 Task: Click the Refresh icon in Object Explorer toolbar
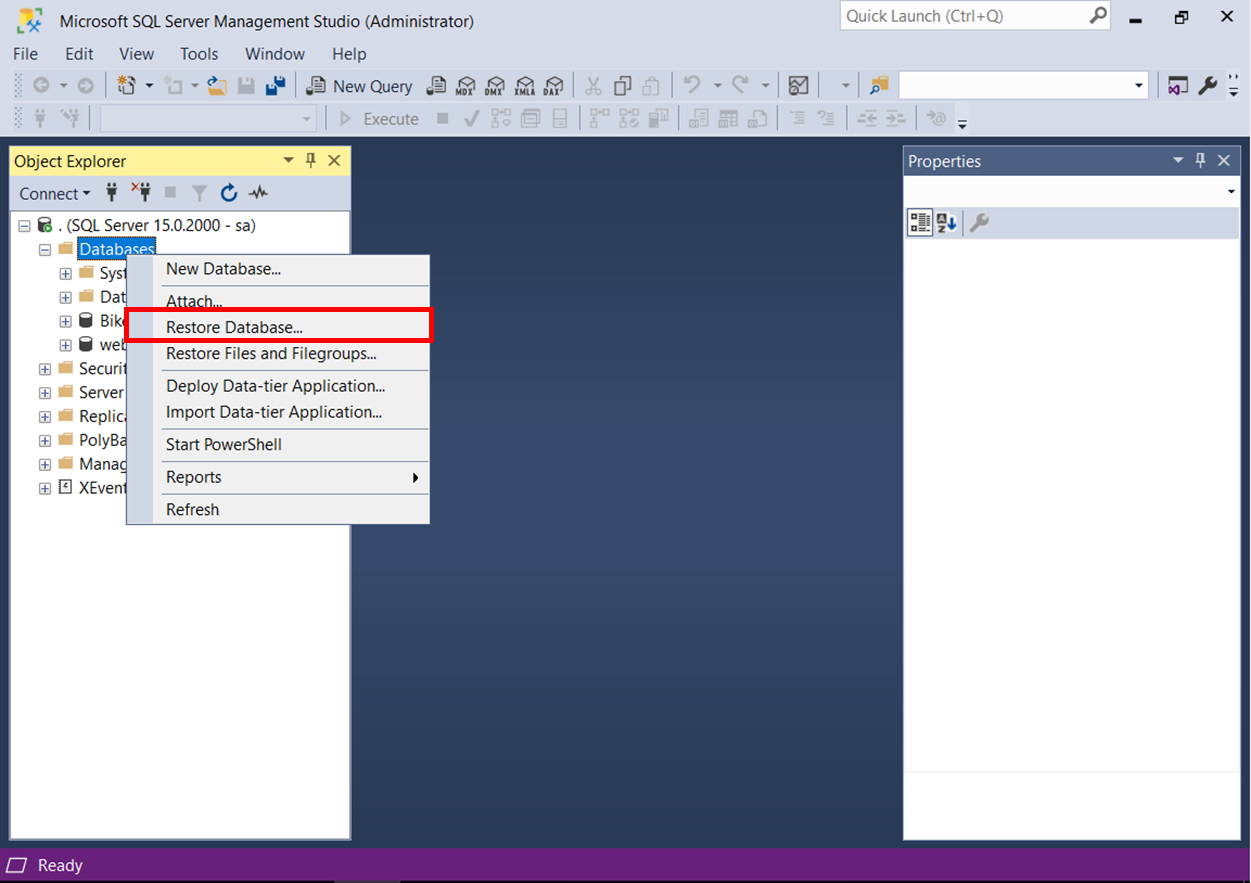[229, 193]
